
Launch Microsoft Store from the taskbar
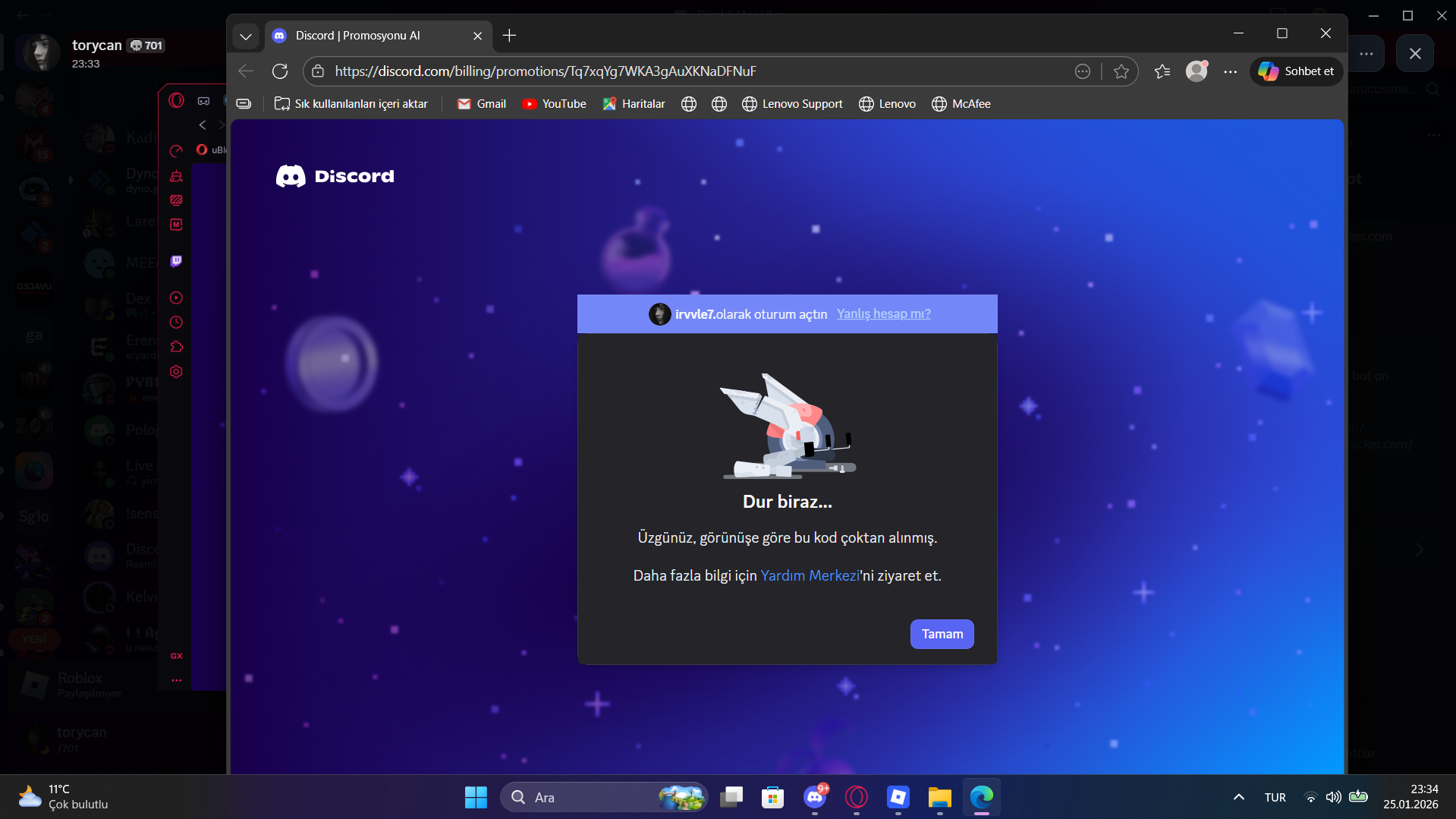(x=772, y=797)
